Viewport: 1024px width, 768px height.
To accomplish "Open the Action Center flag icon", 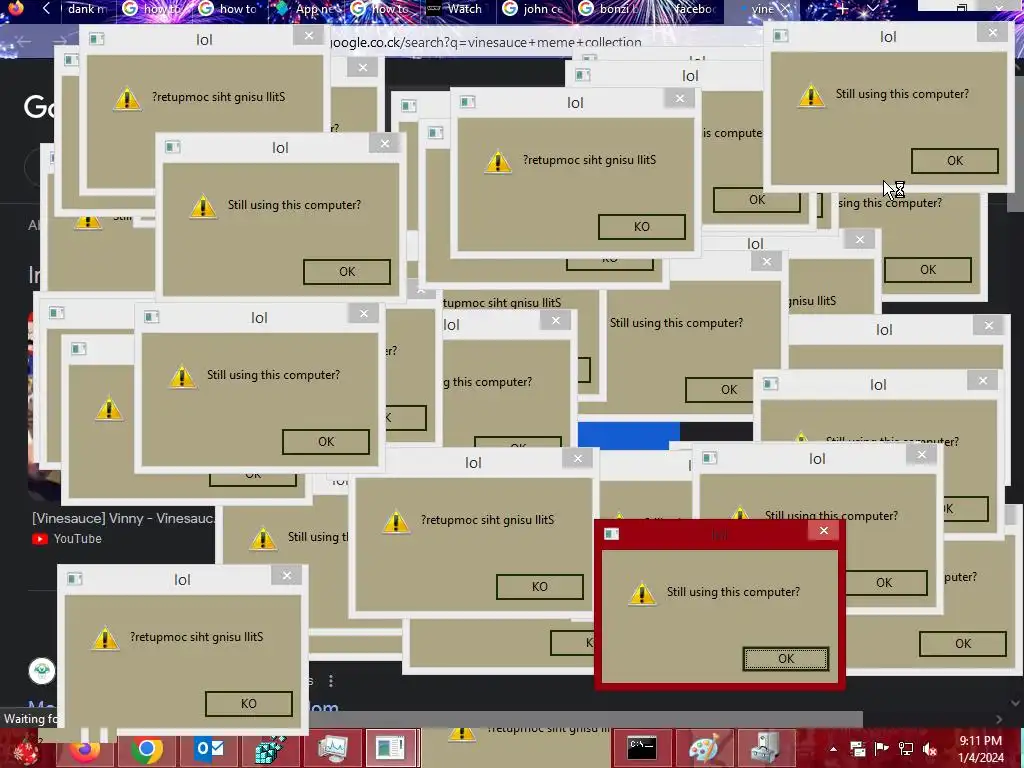I will (882, 749).
